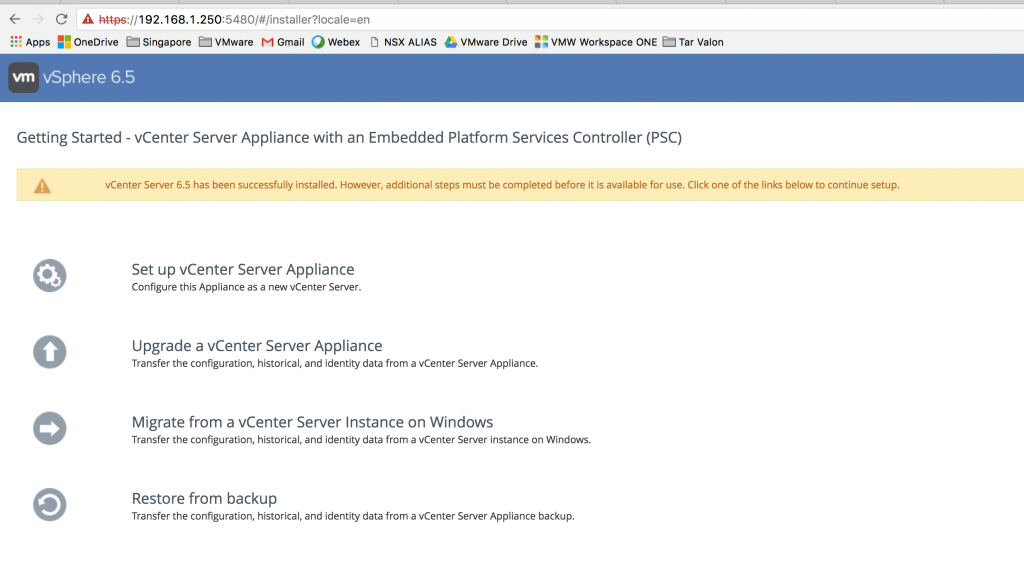Open the Apps bookmark shortcut
This screenshot has height=581, width=1024.
[30, 42]
